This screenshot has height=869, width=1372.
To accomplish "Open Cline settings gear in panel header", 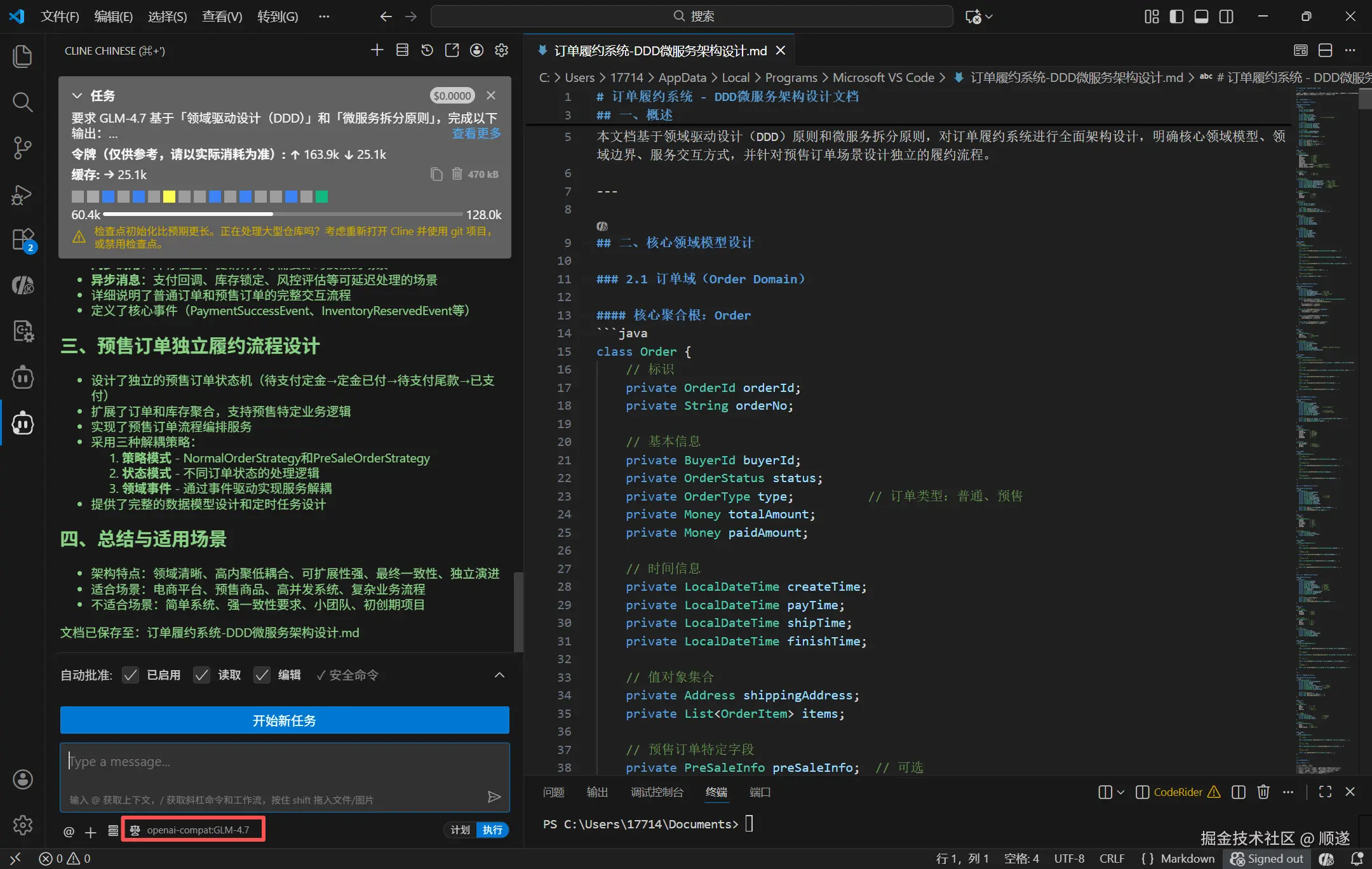I will pos(501,50).
